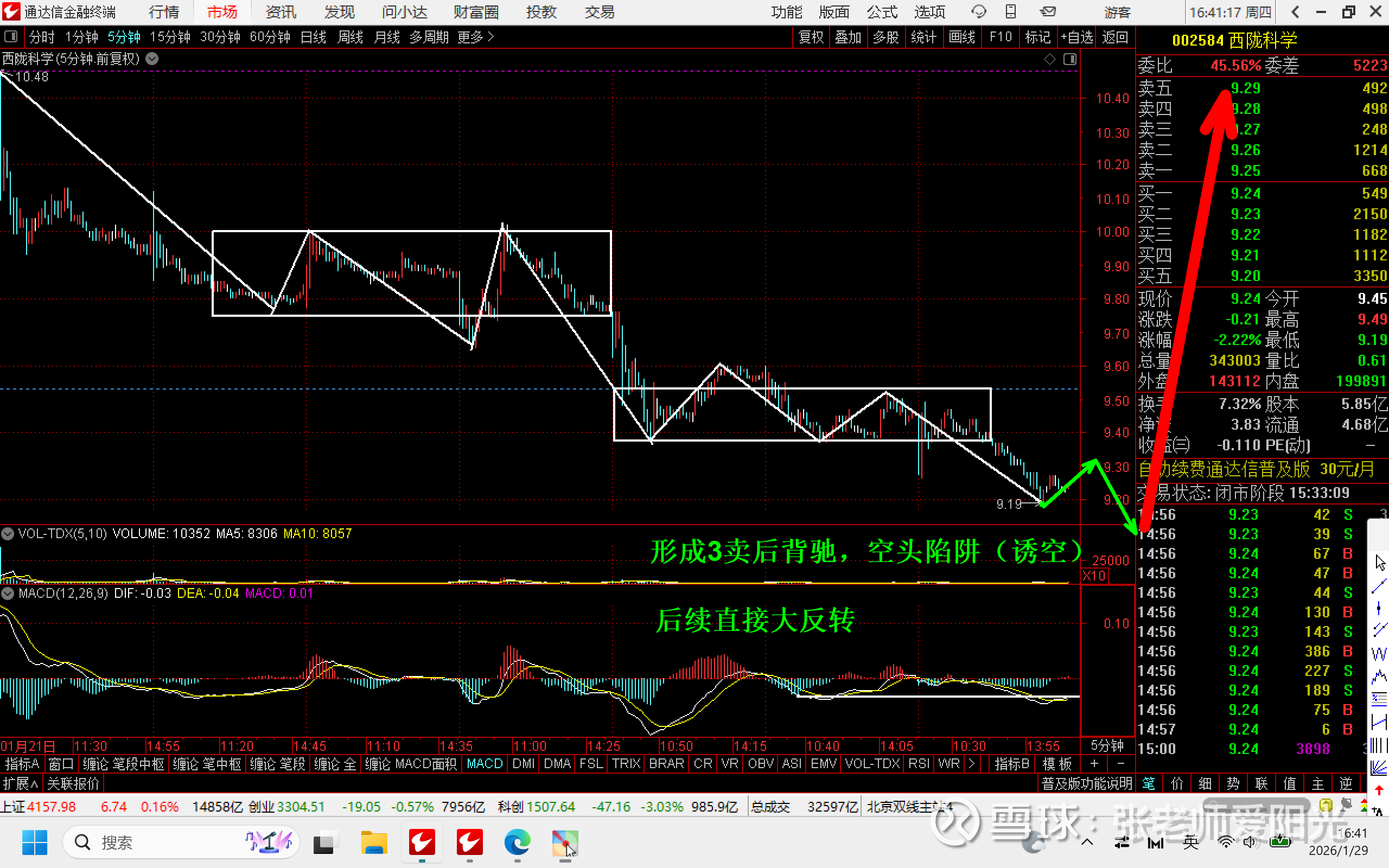Open Edge browser from taskbar
Screen dimensions: 1389x868
[517, 843]
